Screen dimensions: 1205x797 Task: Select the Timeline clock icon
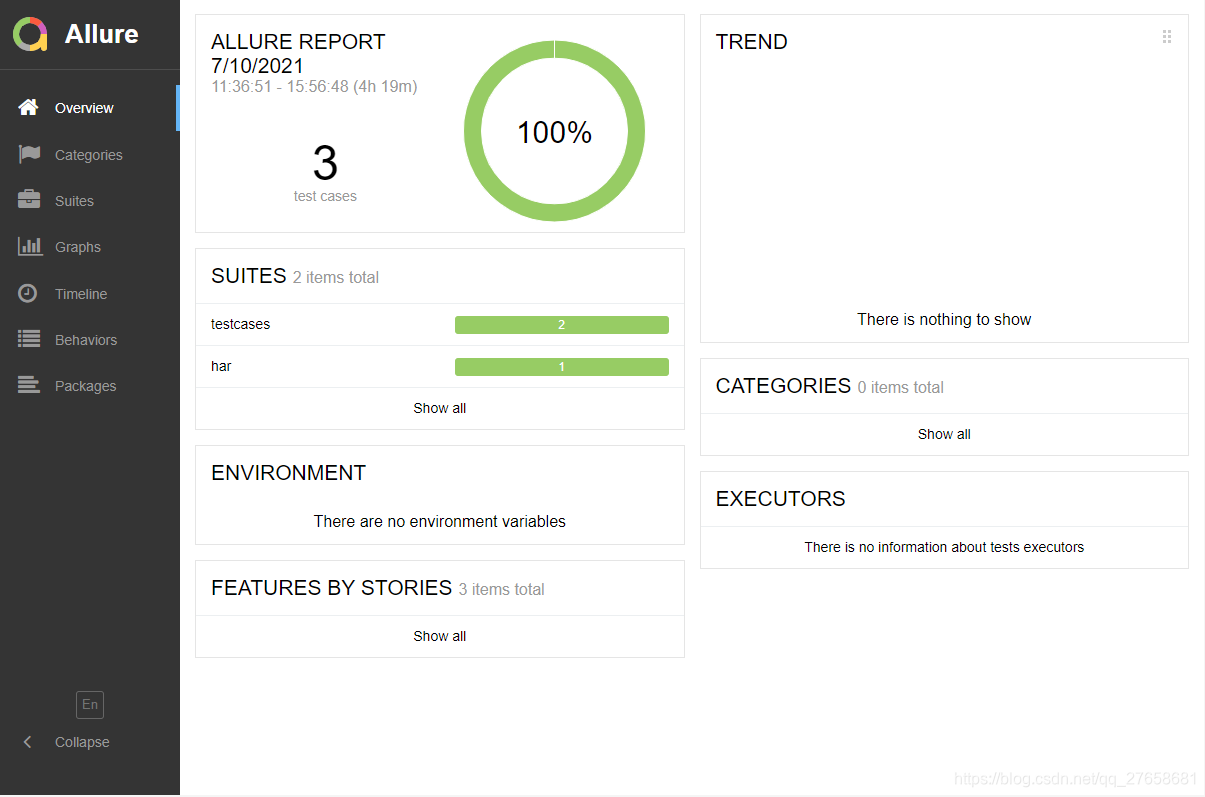click(x=28, y=293)
